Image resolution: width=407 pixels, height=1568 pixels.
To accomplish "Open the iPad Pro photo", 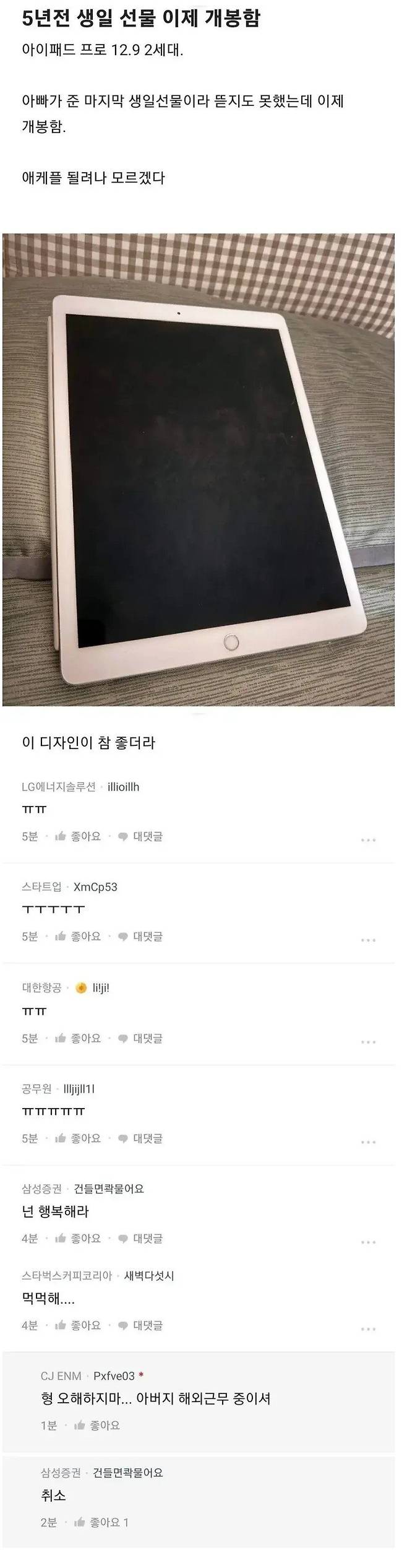I will (x=199, y=469).
